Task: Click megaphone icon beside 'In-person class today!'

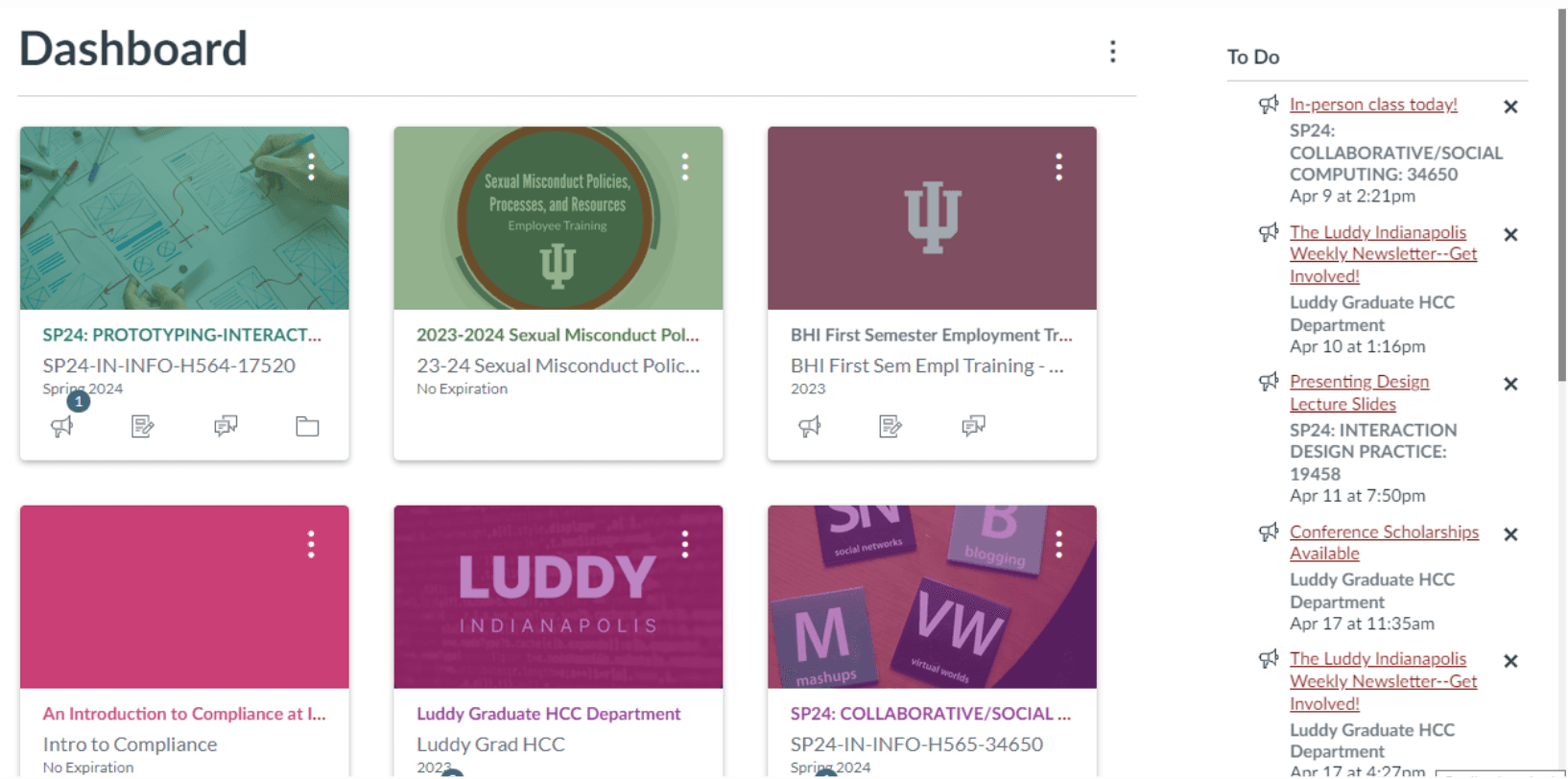Action: tap(1269, 105)
